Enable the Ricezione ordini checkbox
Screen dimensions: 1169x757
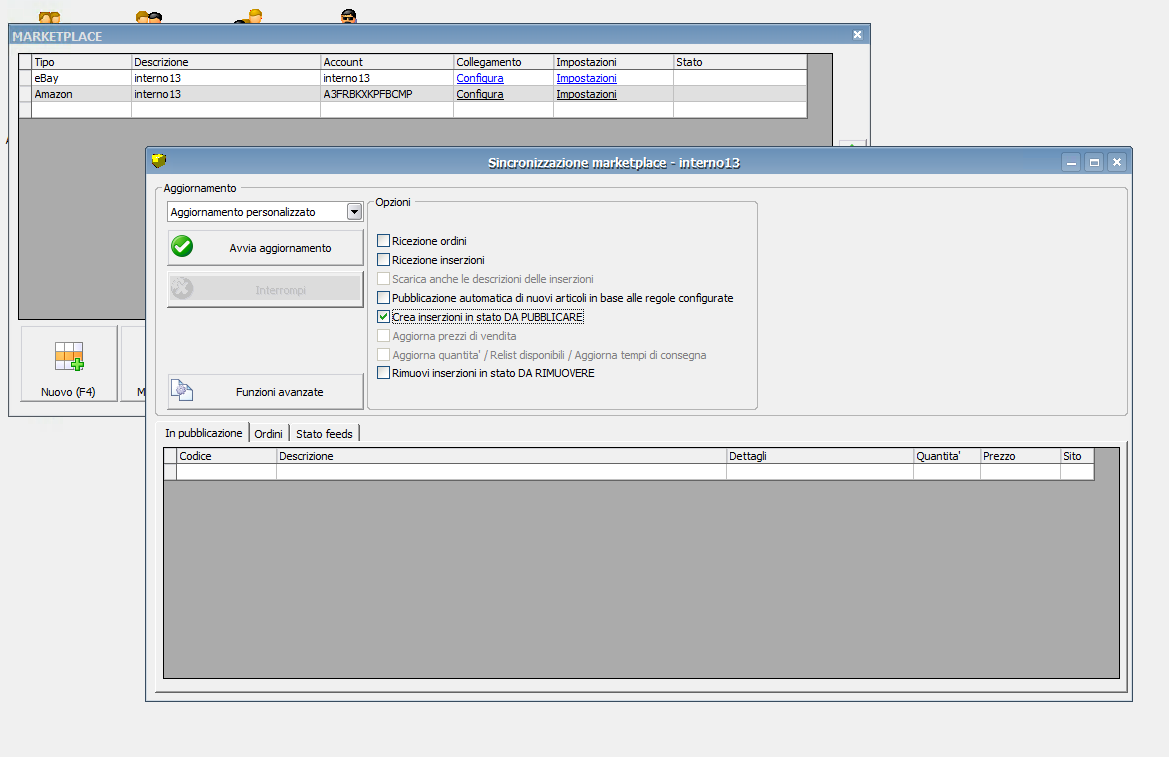[383, 241]
